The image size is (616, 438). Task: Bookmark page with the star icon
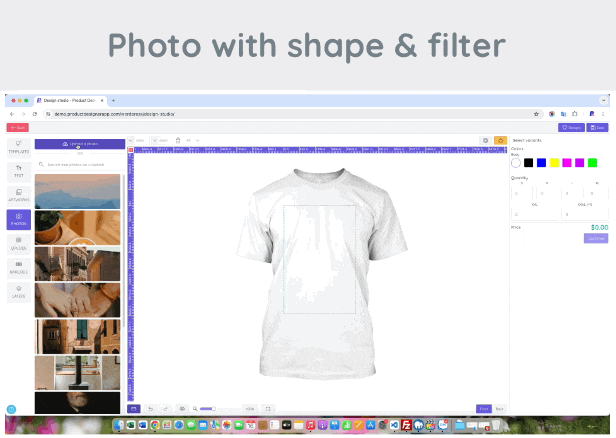coord(536,114)
